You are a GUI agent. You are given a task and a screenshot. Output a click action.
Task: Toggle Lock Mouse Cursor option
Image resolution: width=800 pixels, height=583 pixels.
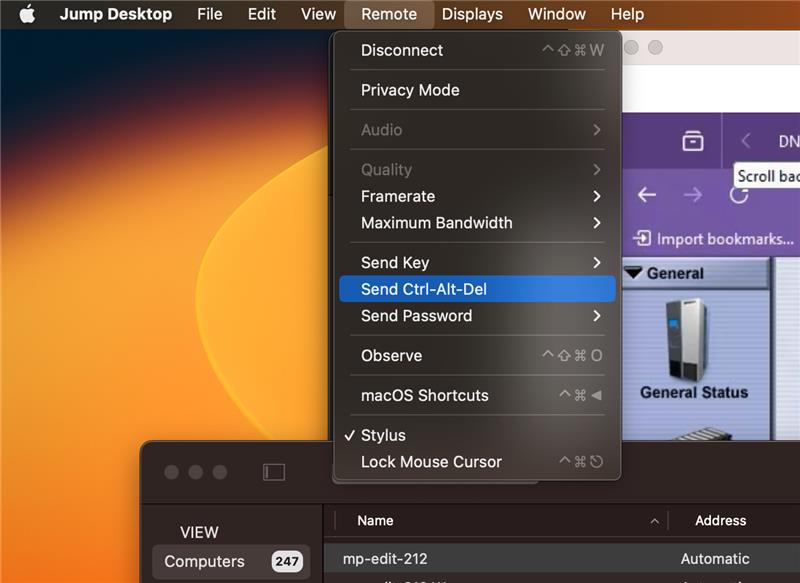click(x=431, y=462)
